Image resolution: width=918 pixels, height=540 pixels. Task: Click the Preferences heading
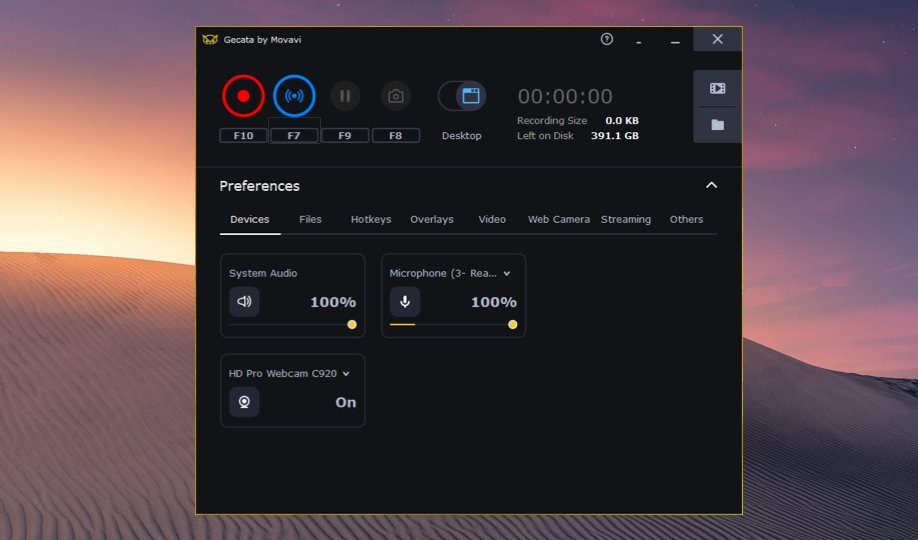[259, 186]
